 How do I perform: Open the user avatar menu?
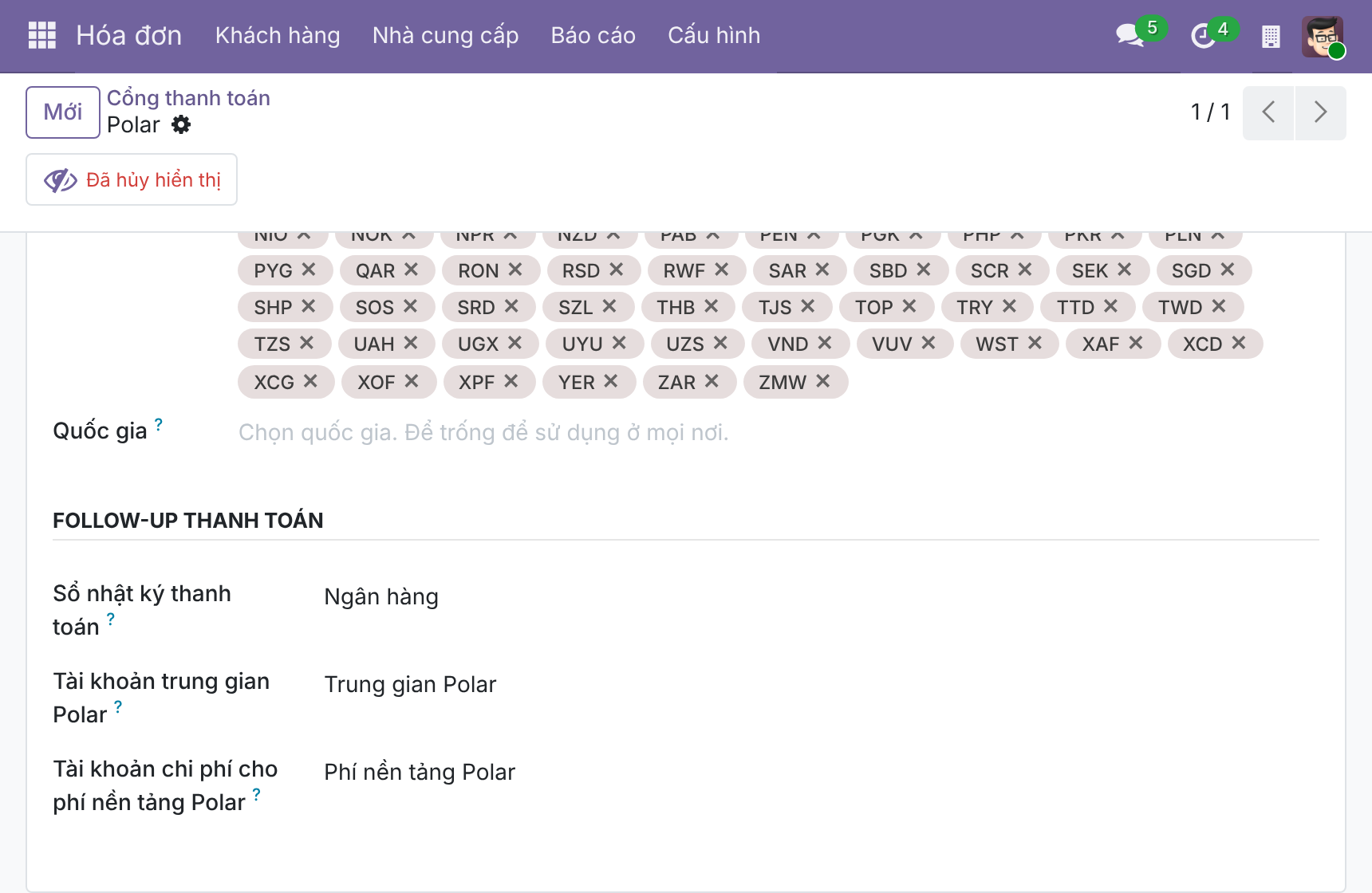[1323, 37]
